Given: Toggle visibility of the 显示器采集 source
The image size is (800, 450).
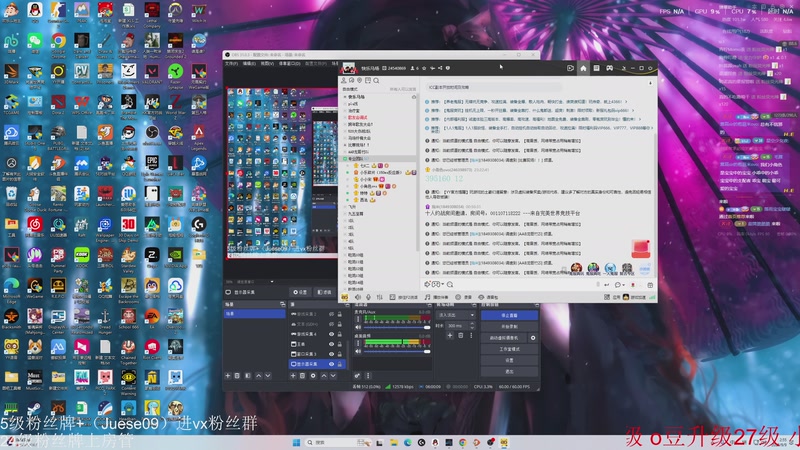Looking at the screenshot, I should coord(331,364).
